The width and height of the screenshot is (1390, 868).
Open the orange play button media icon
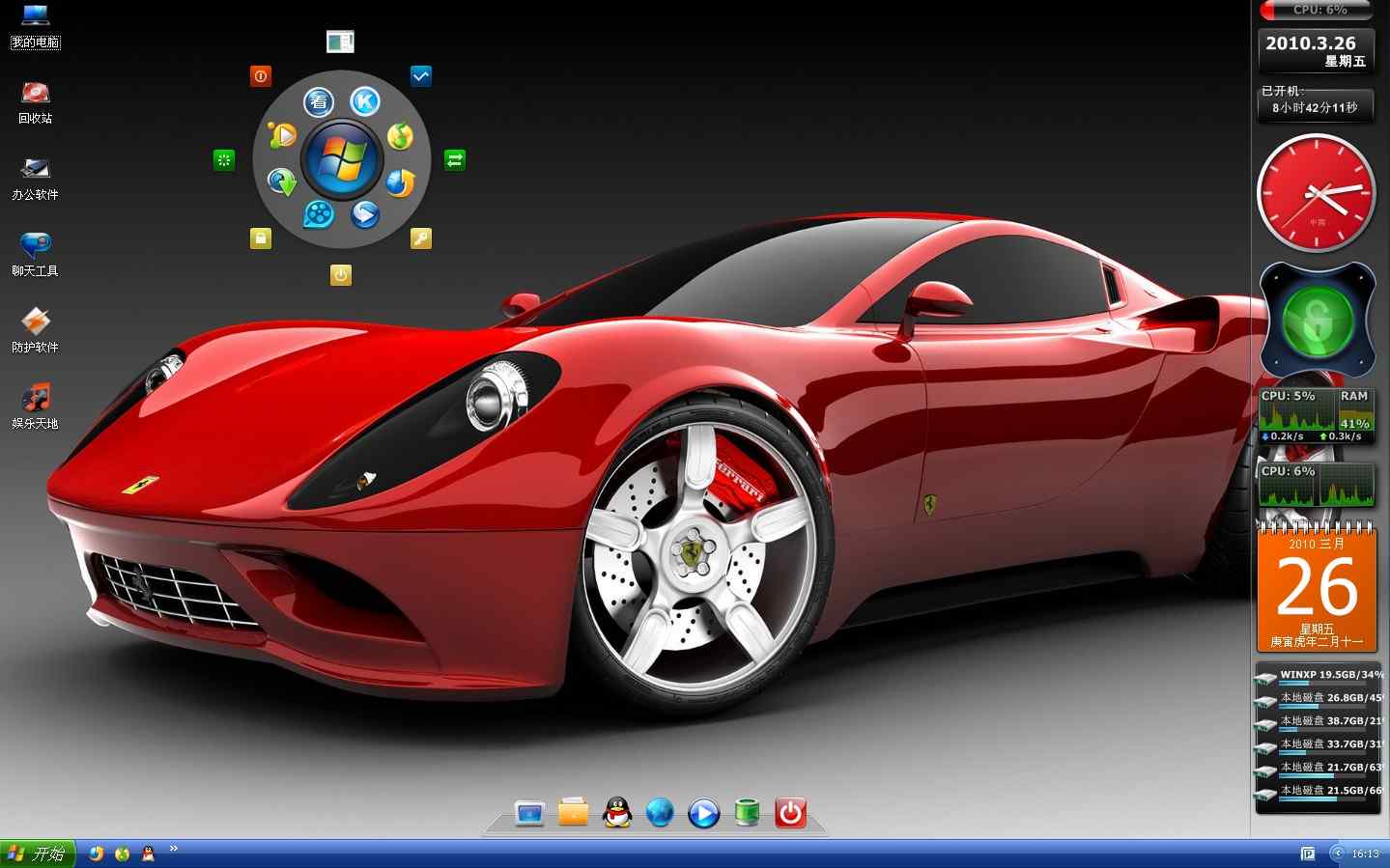(282, 135)
